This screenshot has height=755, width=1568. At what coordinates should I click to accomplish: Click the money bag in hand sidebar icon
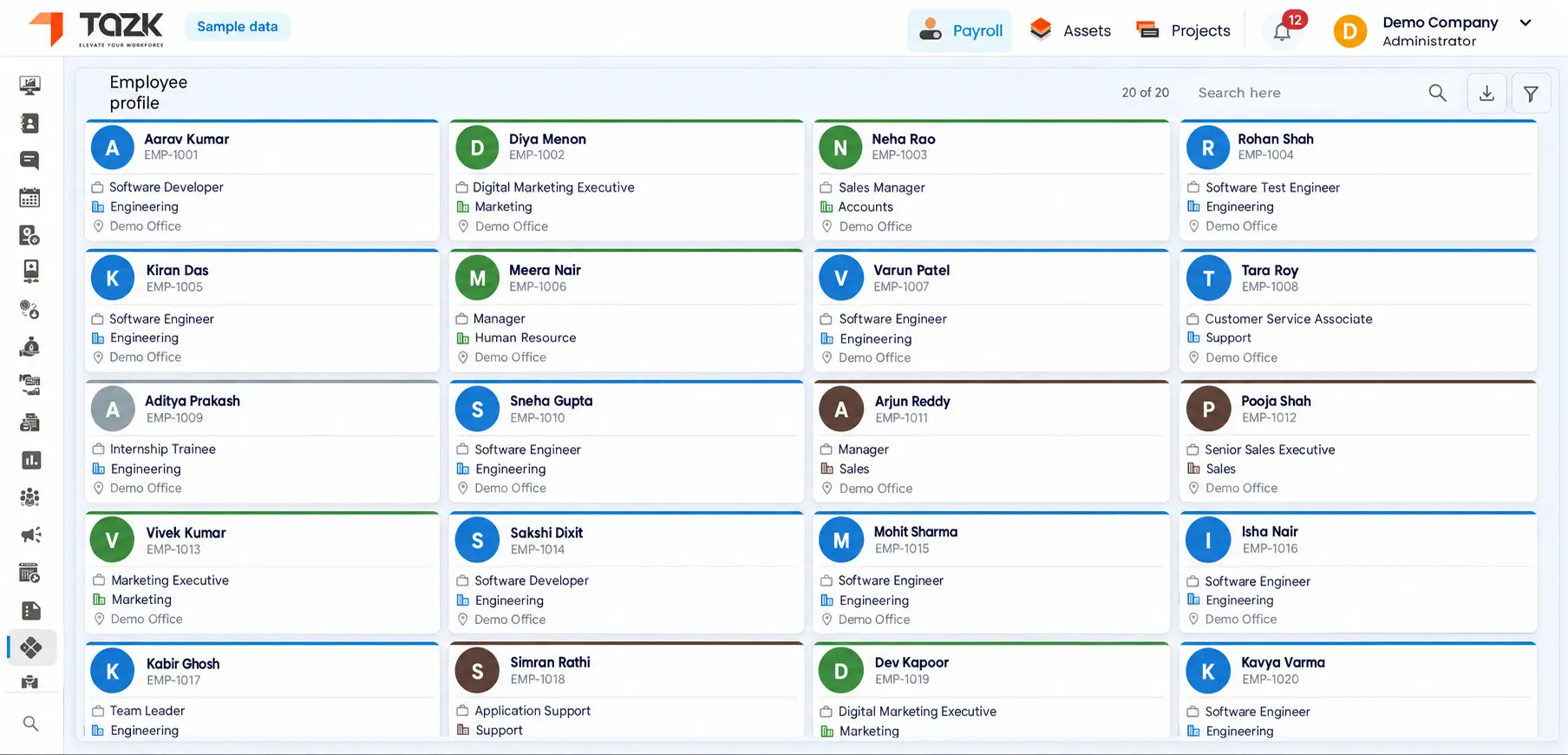[x=30, y=347]
